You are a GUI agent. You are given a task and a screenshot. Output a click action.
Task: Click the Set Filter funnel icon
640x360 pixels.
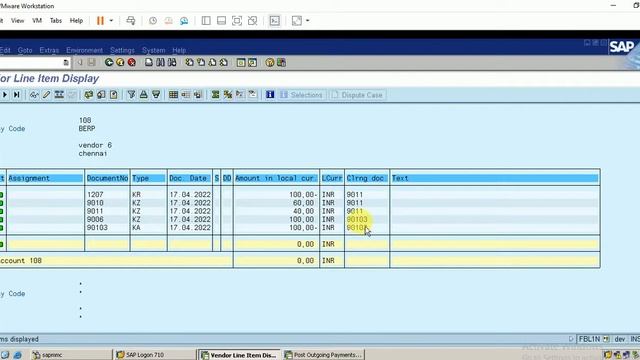click(x=131, y=95)
